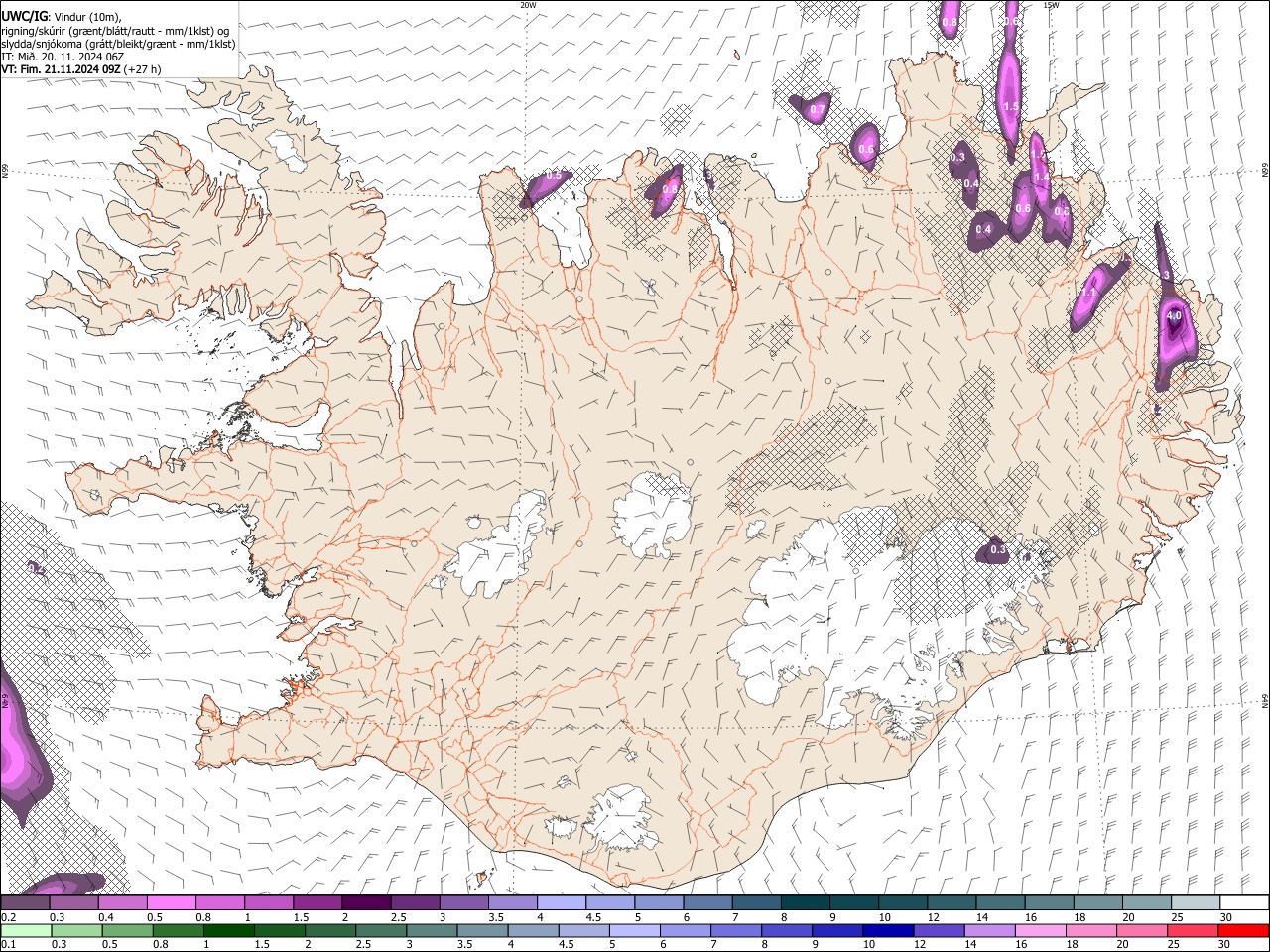
Task: Click the '0.5' snowfall value on north coast
Action: coord(554,175)
